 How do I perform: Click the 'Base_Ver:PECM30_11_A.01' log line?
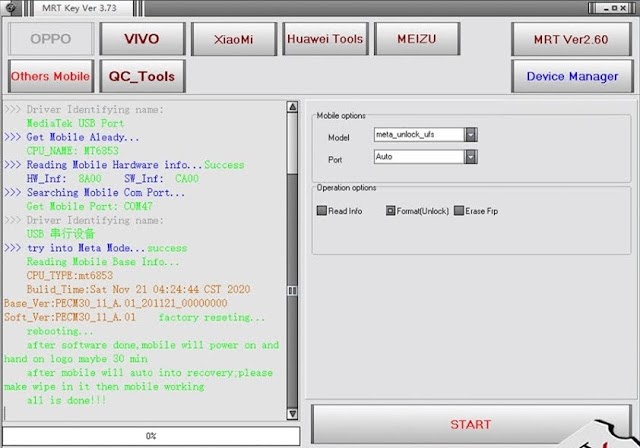[116, 303]
